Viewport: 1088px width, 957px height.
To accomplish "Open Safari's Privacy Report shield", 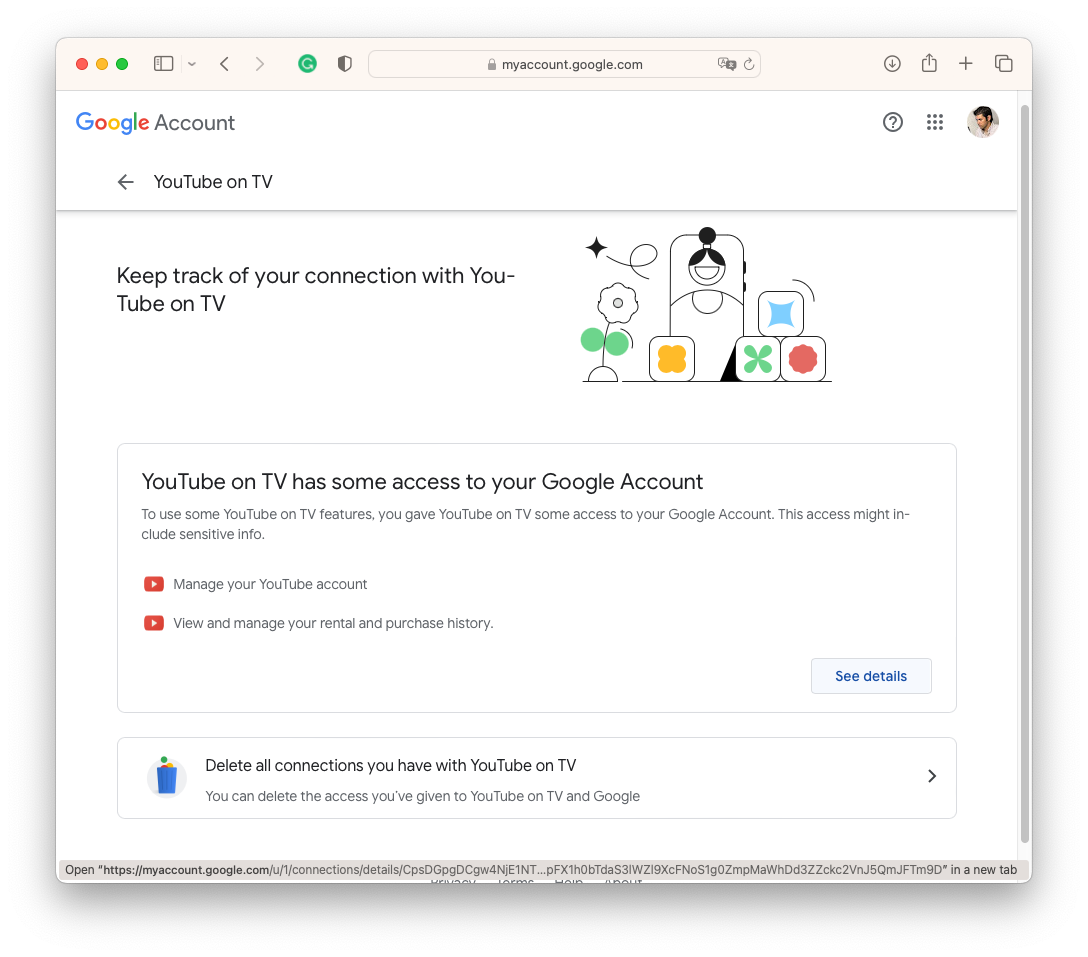I will [x=344, y=63].
